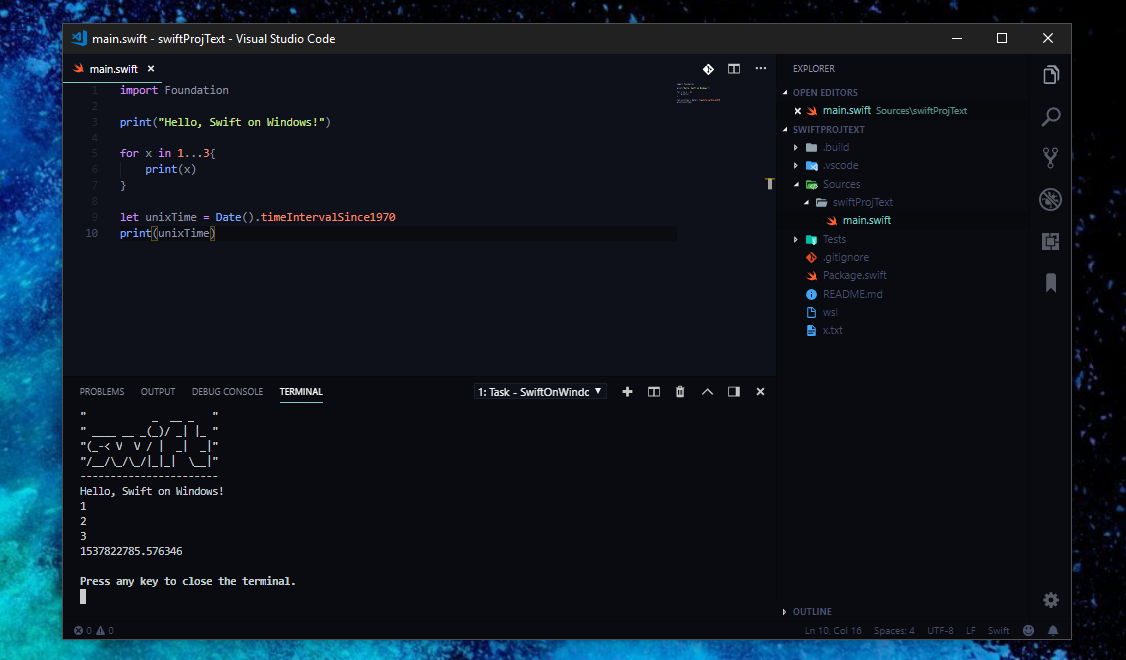Switch to the PROBLEMS tab
1126x660 pixels.
tap(102, 391)
